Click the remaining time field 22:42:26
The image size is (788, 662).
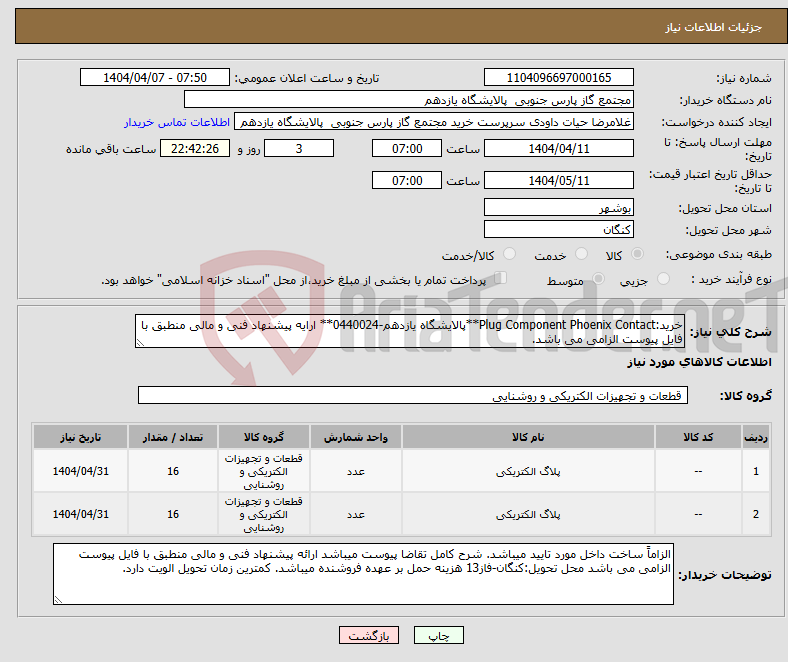click(x=195, y=148)
